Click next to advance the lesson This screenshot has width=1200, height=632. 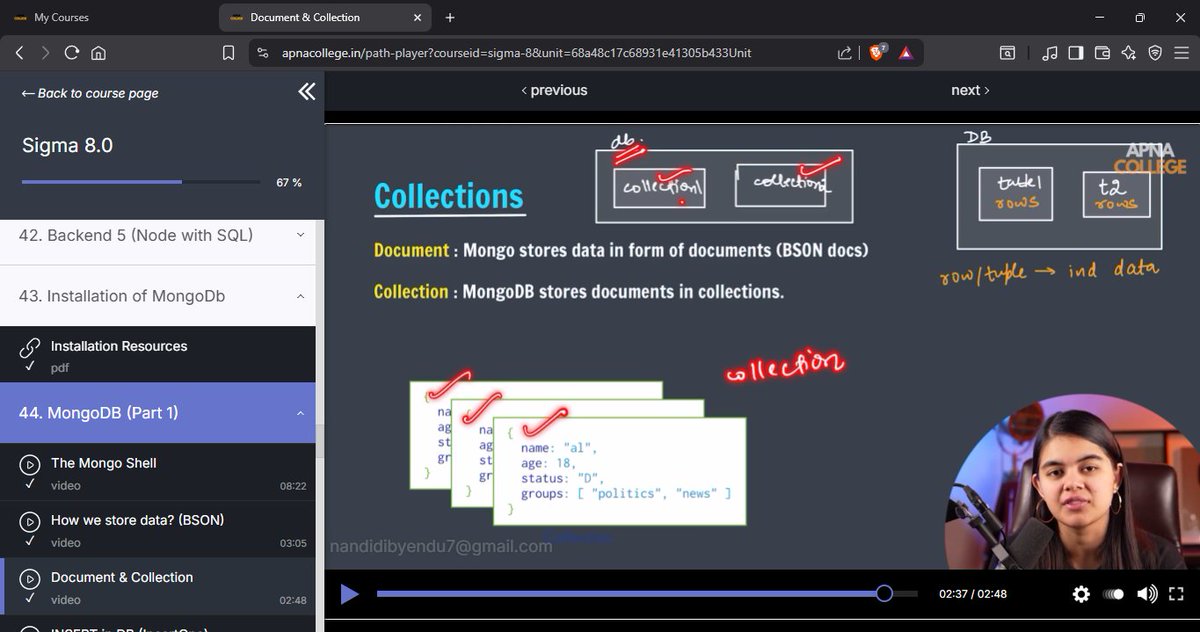pyautogui.click(x=968, y=90)
